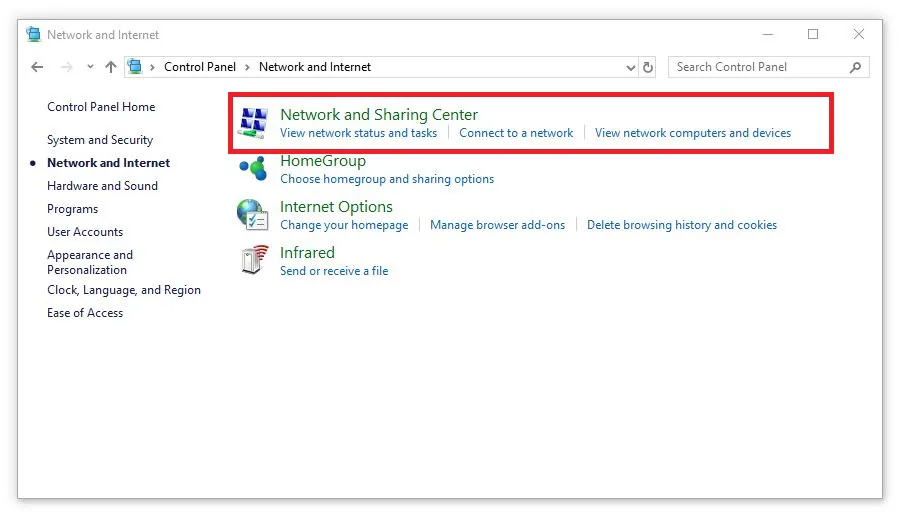Go up one level with up arrow

[x=110, y=67]
